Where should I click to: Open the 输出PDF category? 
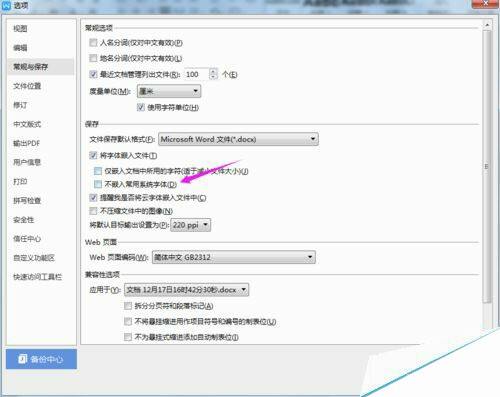(x=26, y=143)
